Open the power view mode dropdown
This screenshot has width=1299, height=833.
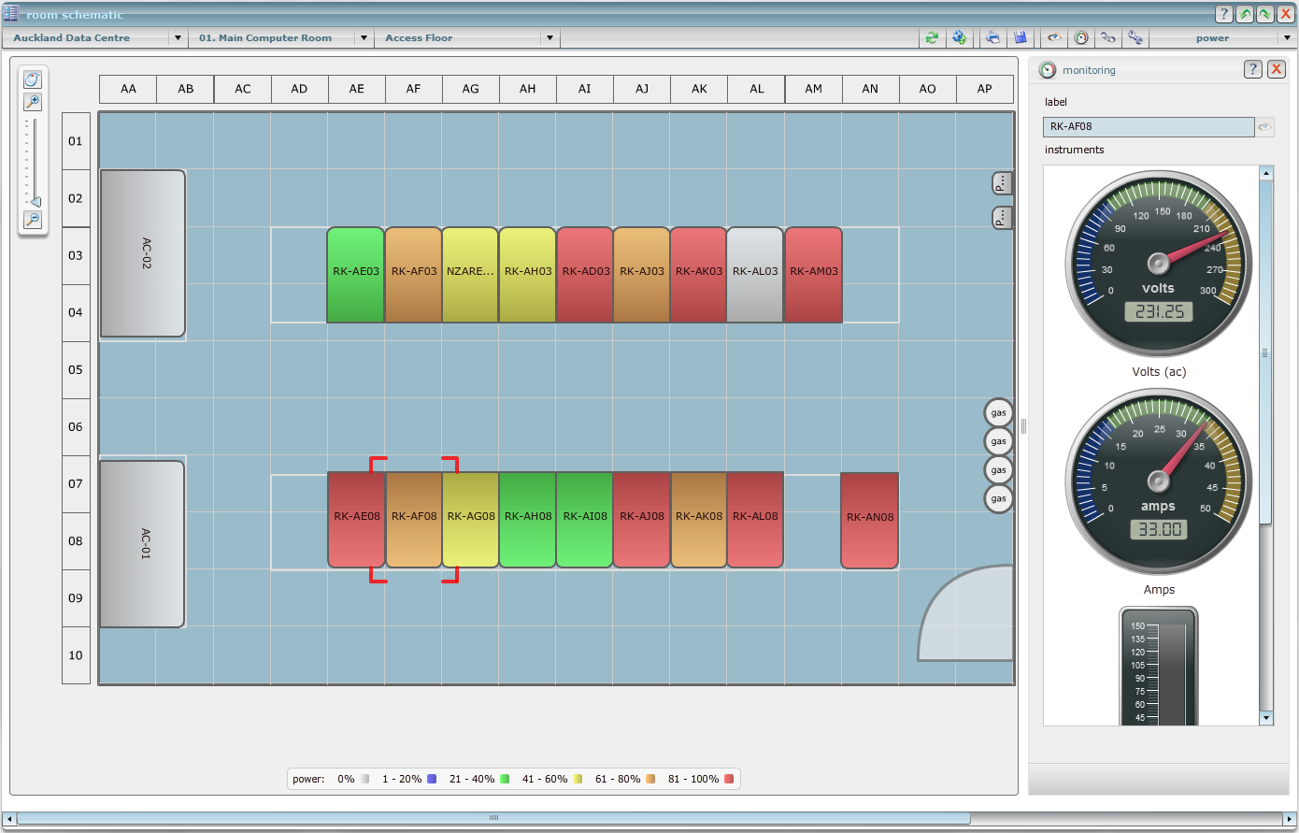(1286, 38)
